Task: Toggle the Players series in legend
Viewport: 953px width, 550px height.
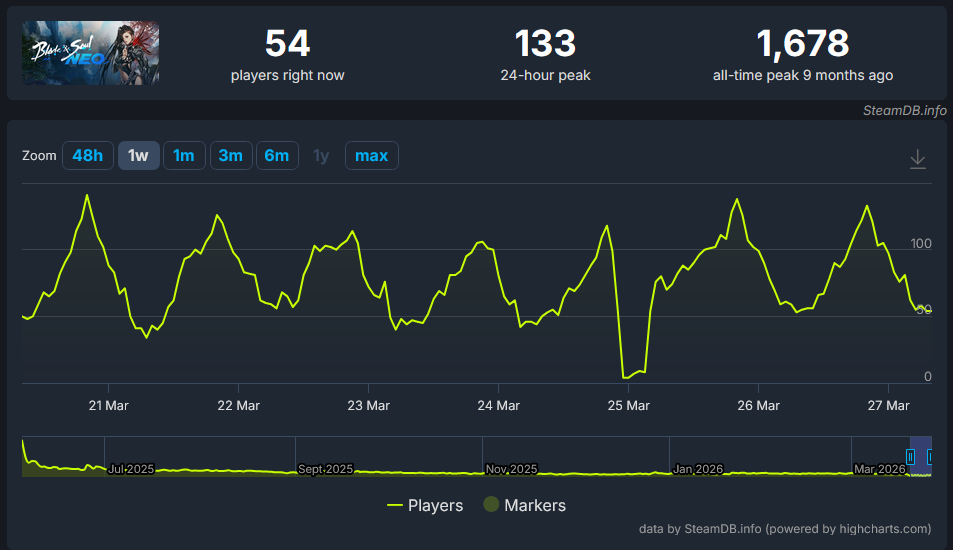Action: click(x=425, y=505)
